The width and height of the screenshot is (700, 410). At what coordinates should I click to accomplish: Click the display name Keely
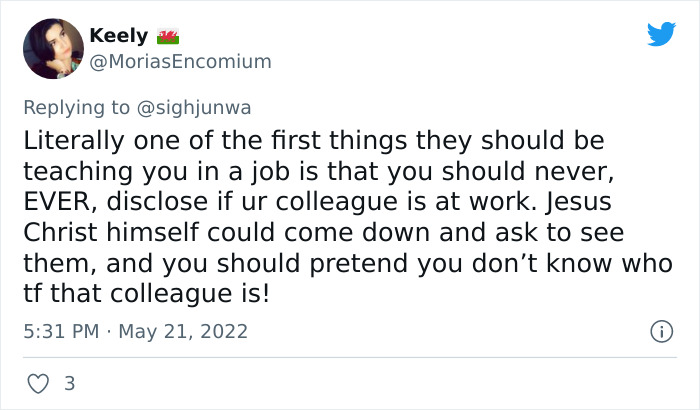tap(118, 36)
